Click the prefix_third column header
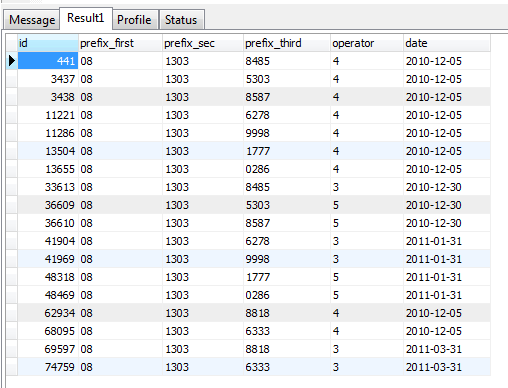The width and height of the screenshot is (508, 388). click(287, 43)
